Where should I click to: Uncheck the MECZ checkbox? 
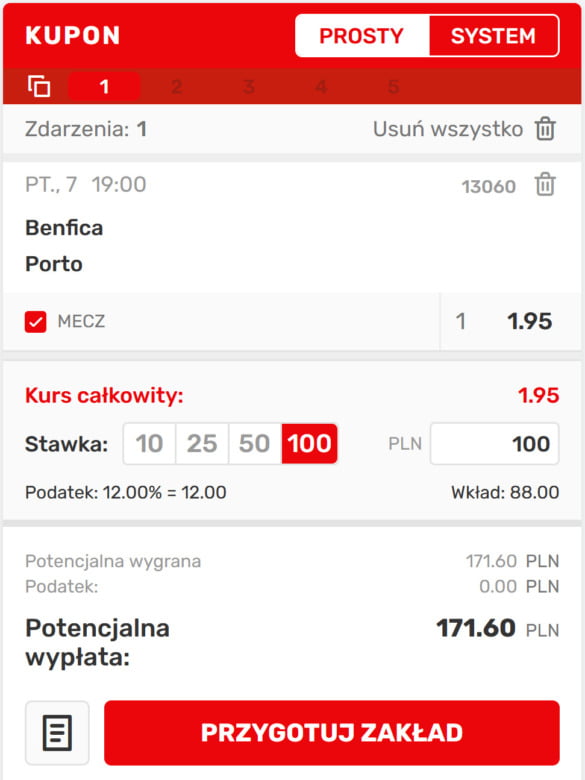[x=36, y=322]
